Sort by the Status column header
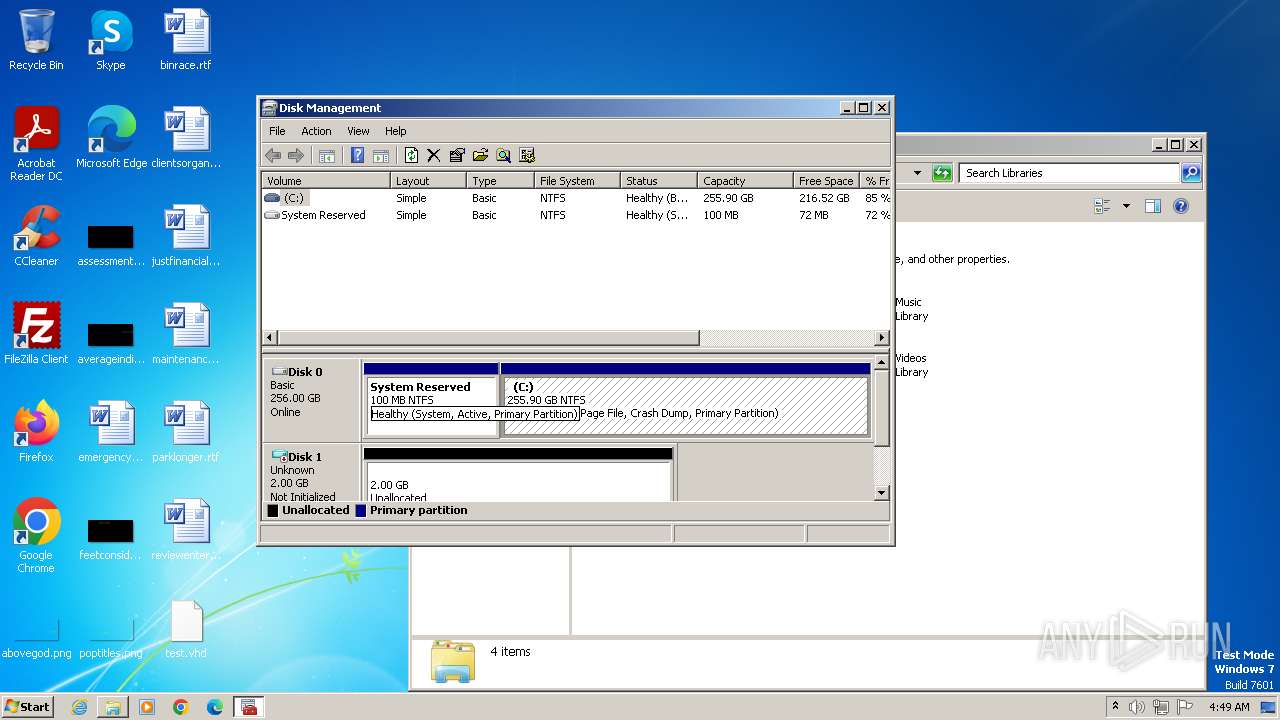This screenshot has width=1280, height=720. pos(658,181)
